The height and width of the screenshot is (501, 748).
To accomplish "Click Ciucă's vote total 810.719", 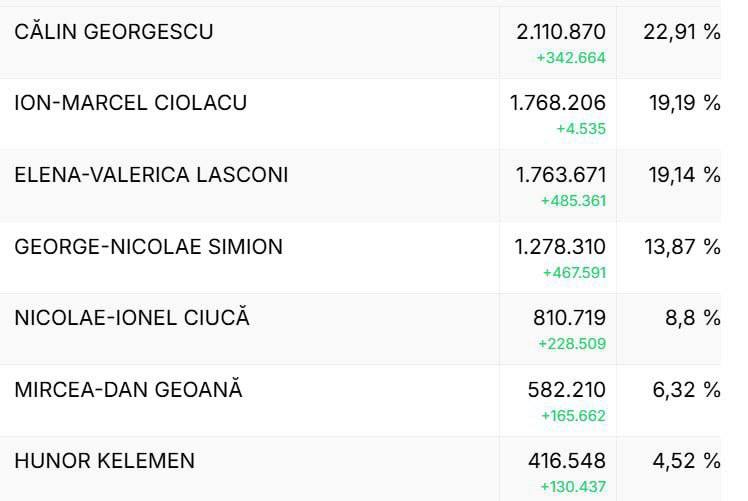I will [x=569, y=318].
